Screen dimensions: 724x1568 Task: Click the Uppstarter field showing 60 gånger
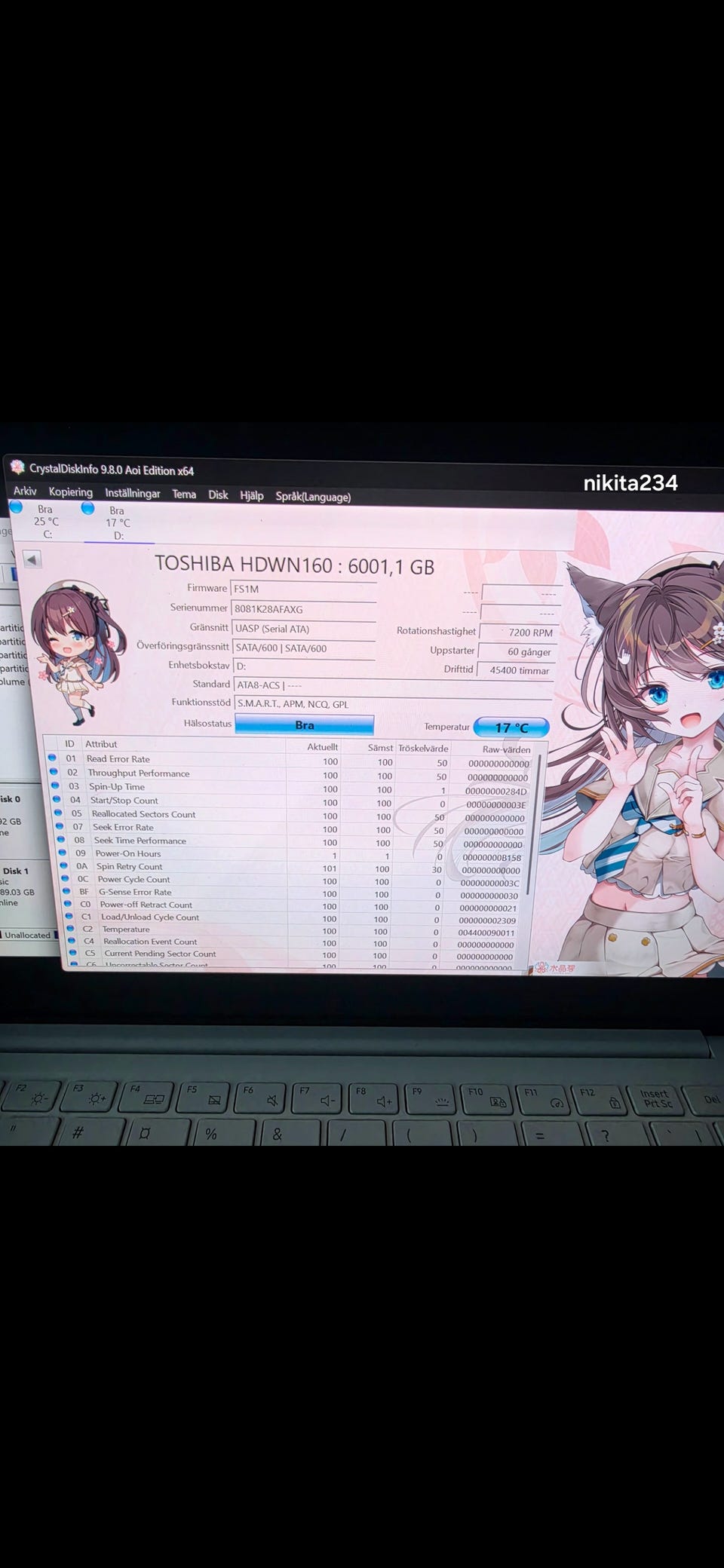[517, 651]
